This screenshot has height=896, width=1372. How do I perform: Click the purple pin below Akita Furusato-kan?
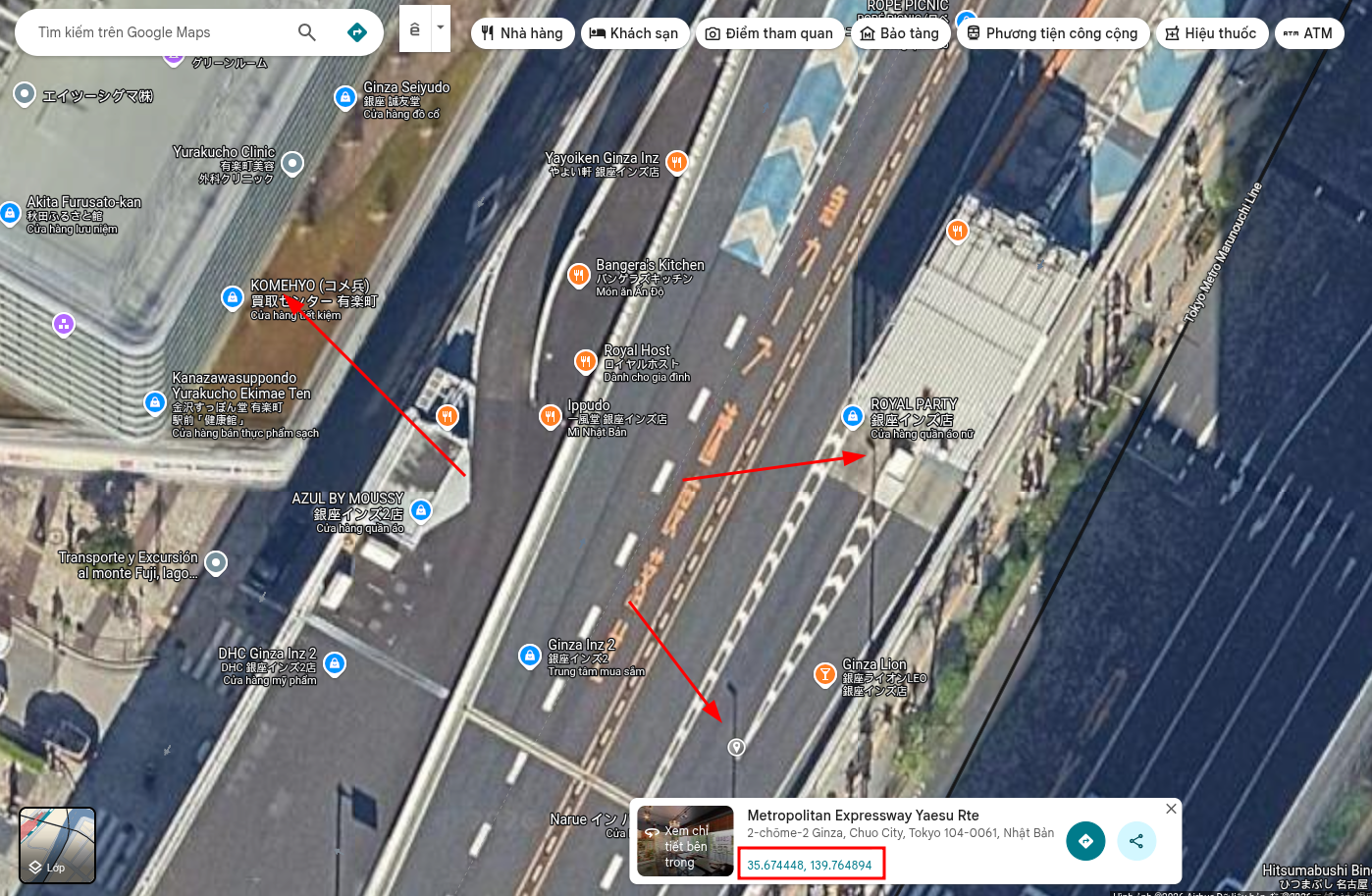(x=64, y=323)
